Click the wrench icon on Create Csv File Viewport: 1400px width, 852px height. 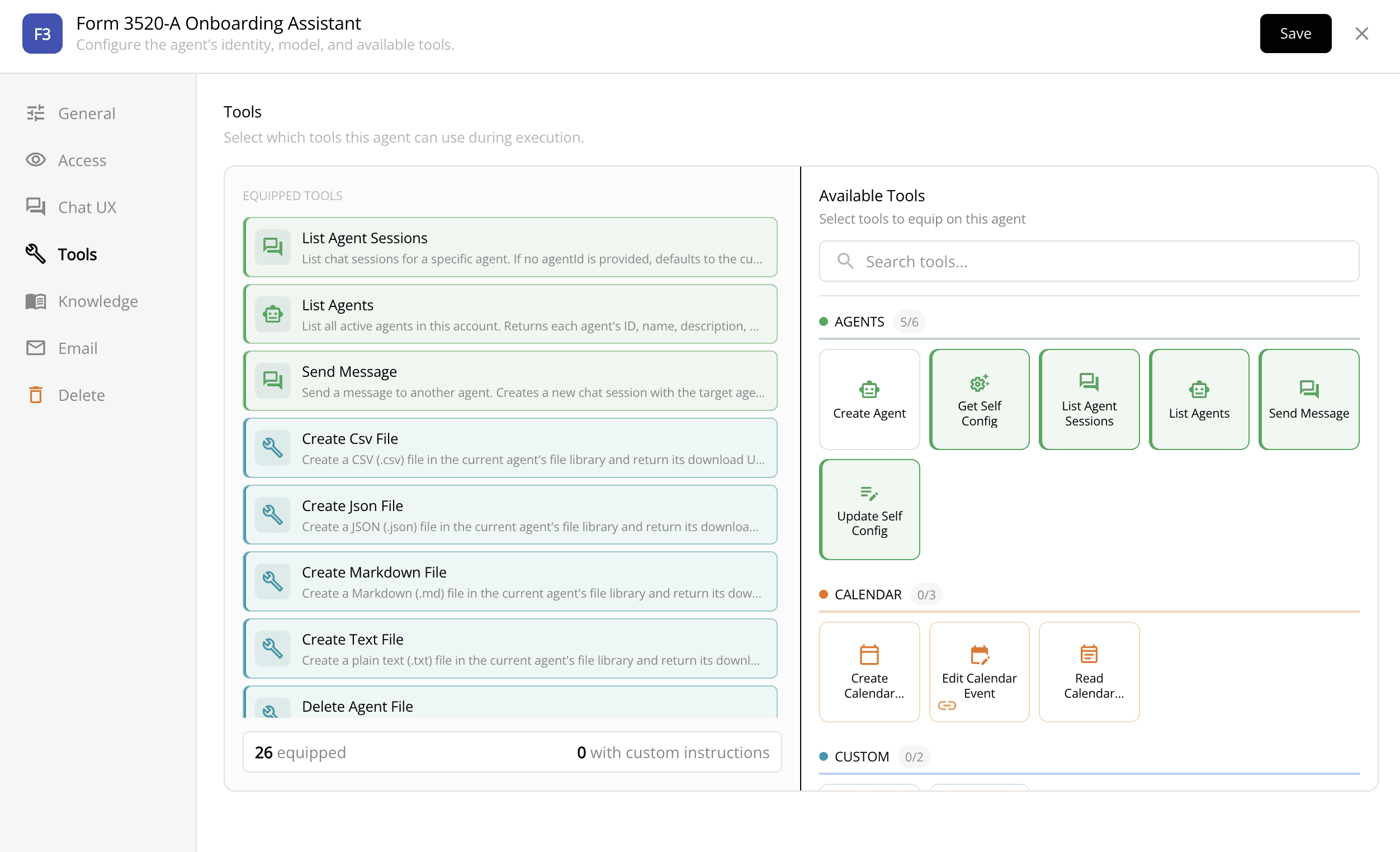(272, 448)
